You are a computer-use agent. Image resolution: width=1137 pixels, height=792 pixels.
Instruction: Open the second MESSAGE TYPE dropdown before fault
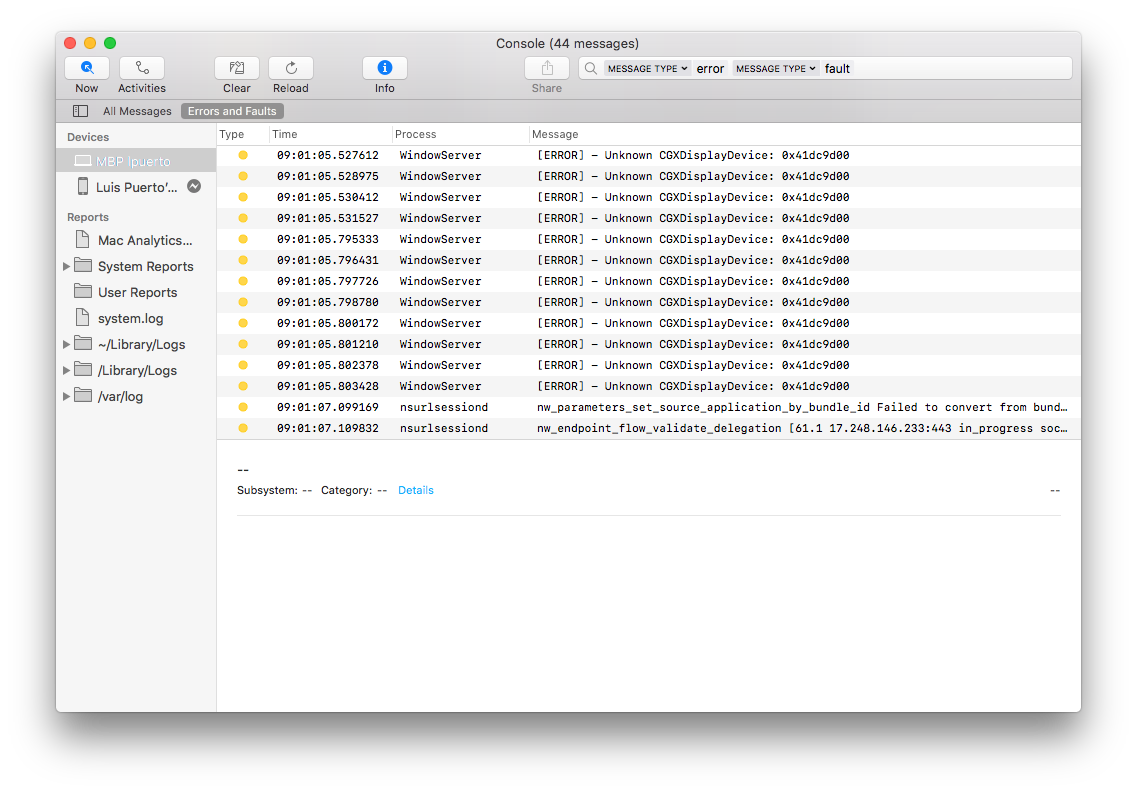pos(776,68)
